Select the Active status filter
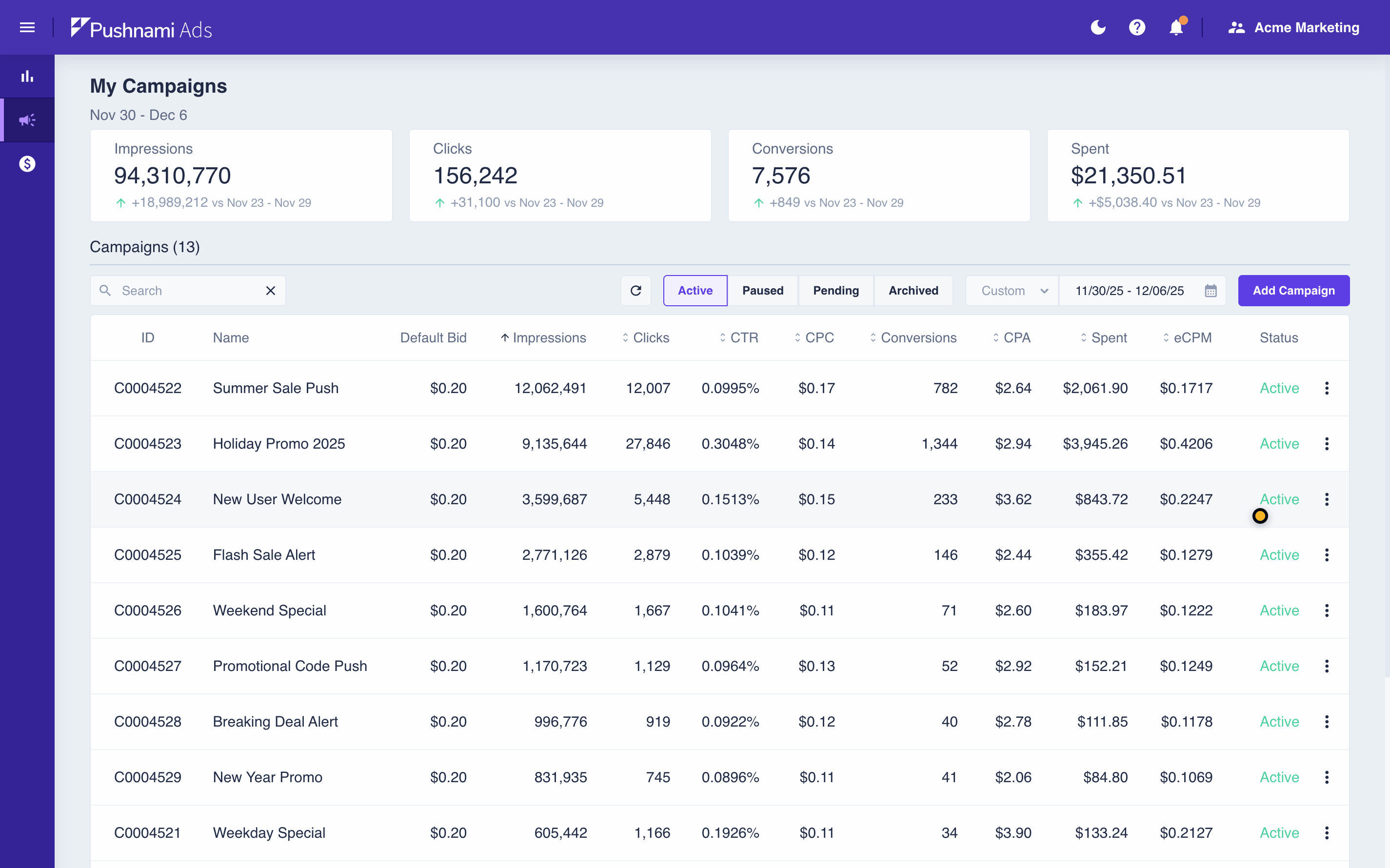 695,291
